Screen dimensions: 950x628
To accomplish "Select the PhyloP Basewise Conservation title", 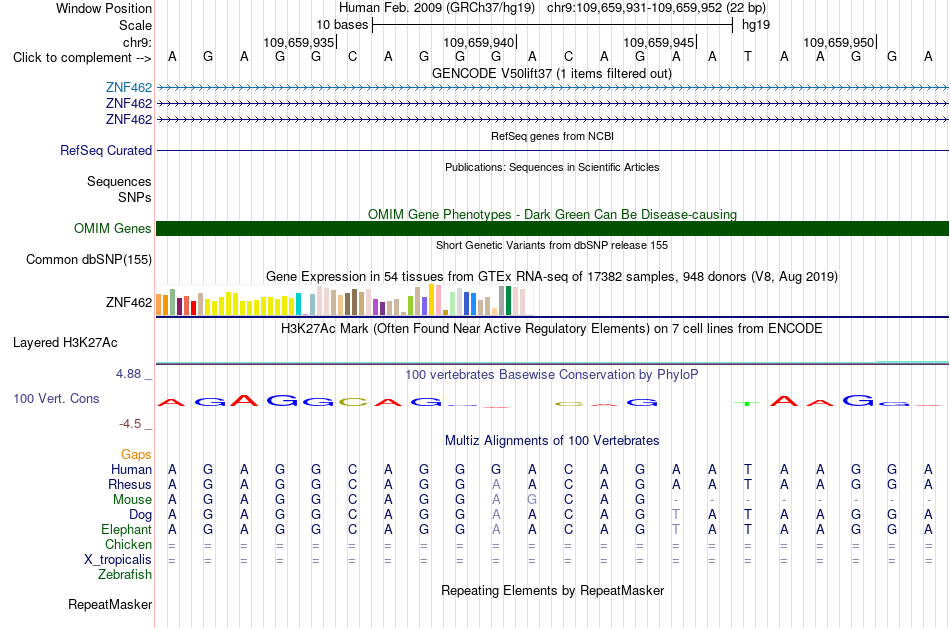I will pyautogui.click(x=552, y=375).
